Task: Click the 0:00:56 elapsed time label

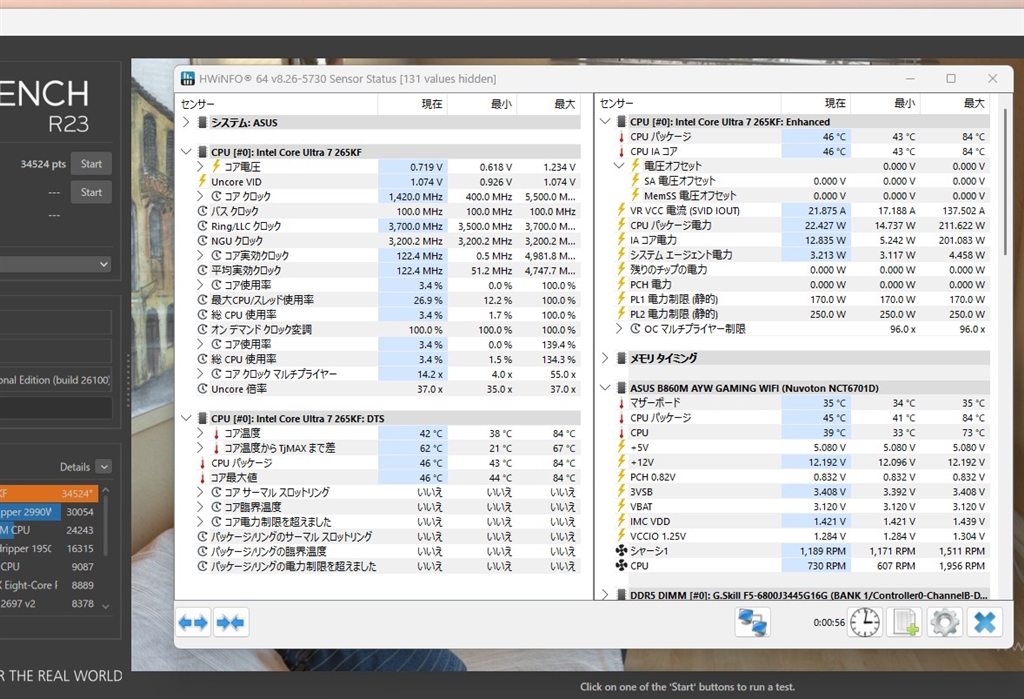Action: click(x=829, y=623)
